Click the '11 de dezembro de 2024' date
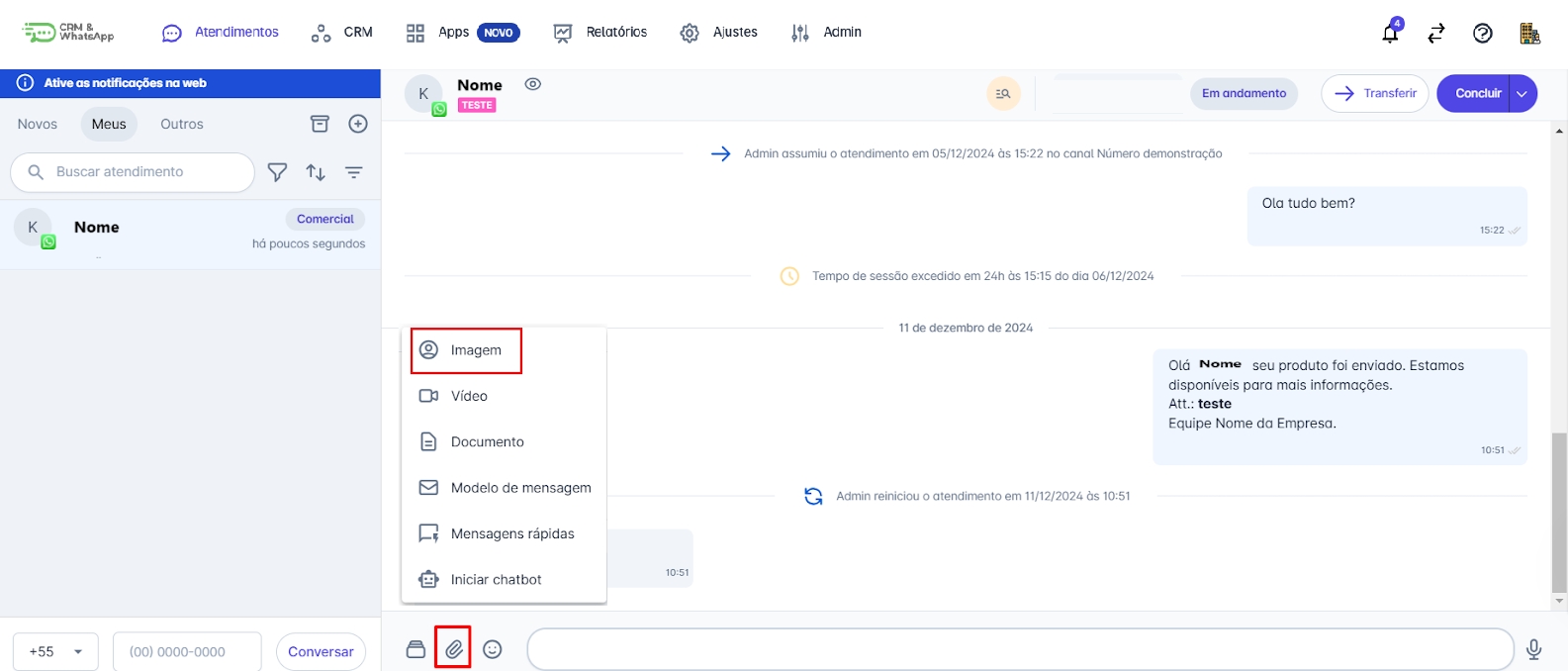Viewport: 1568px width, 671px height. point(966,328)
